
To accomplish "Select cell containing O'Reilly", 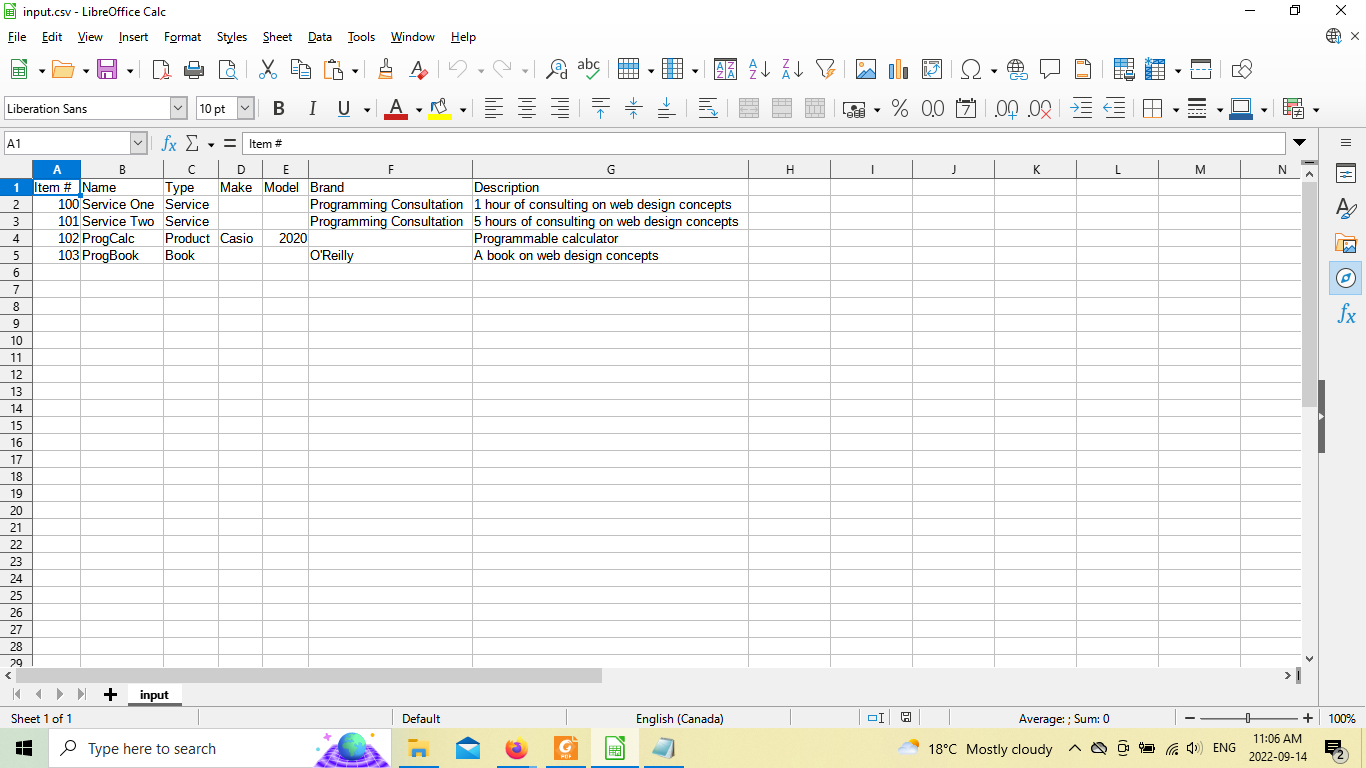I will pos(390,255).
